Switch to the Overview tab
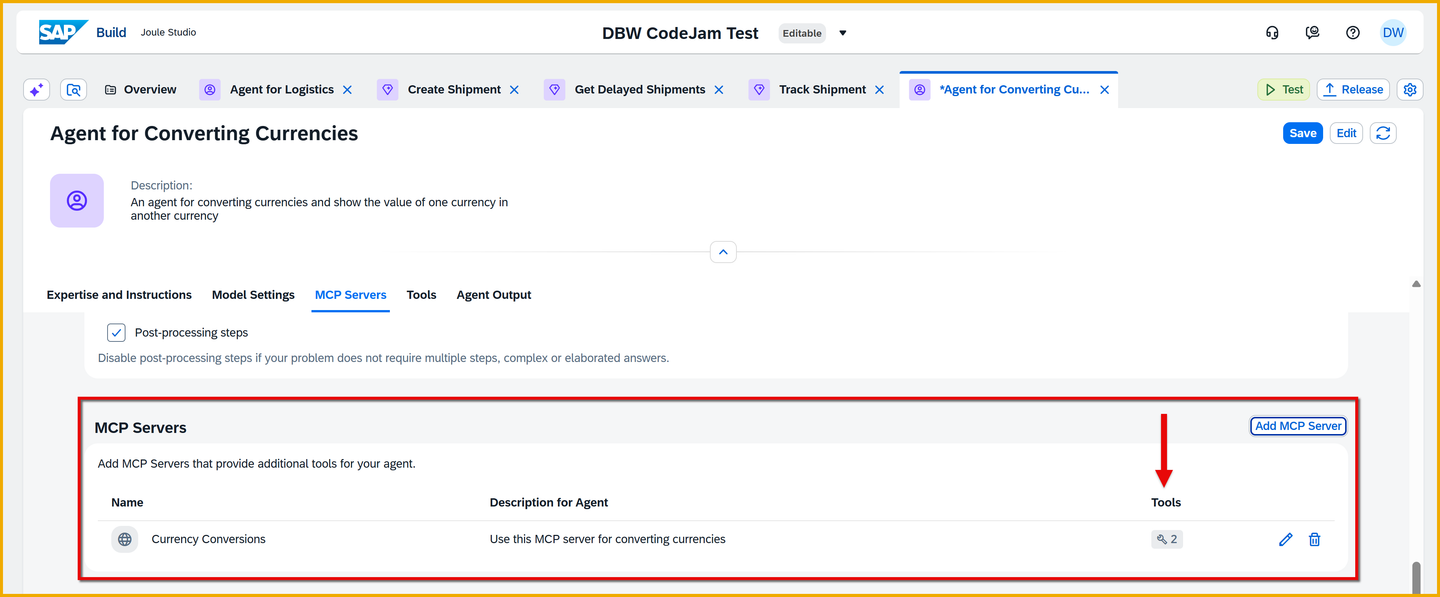This screenshot has height=597, width=1440. click(140, 90)
